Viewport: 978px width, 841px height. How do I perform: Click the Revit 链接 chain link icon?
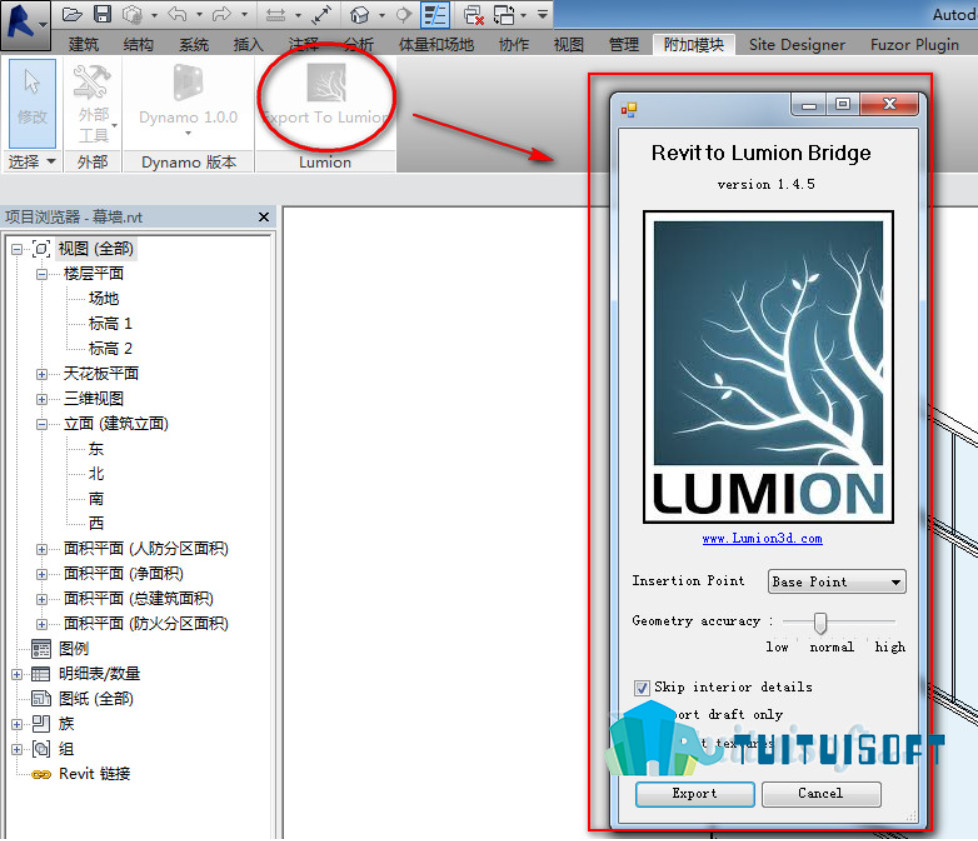click(41, 774)
